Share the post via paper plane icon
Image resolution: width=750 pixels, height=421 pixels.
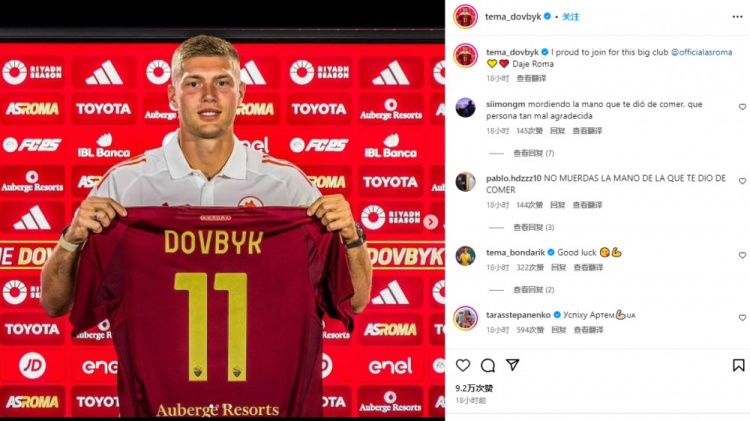(x=513, y=365)
